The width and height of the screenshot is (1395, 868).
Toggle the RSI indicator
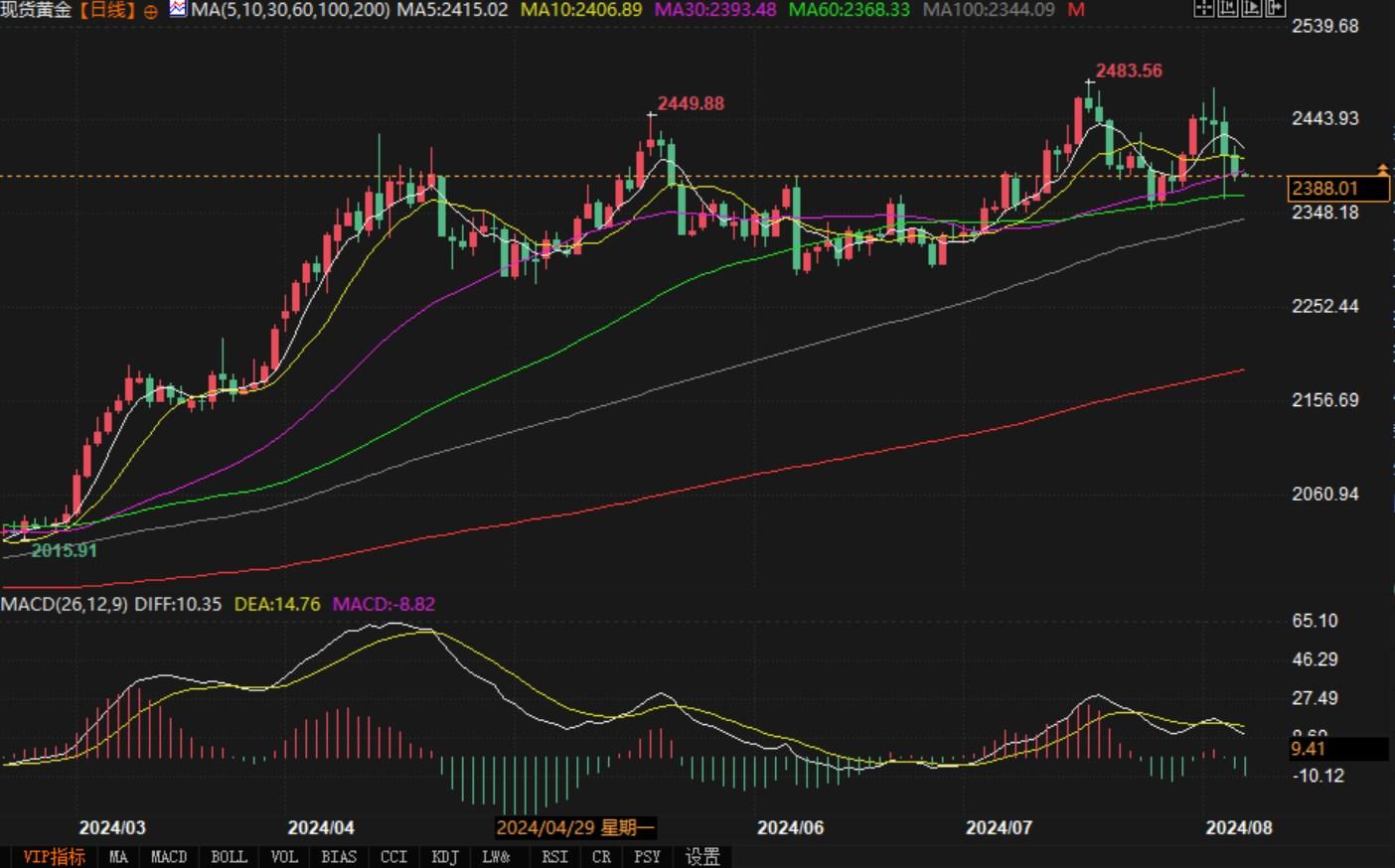[x=554, y=856]
